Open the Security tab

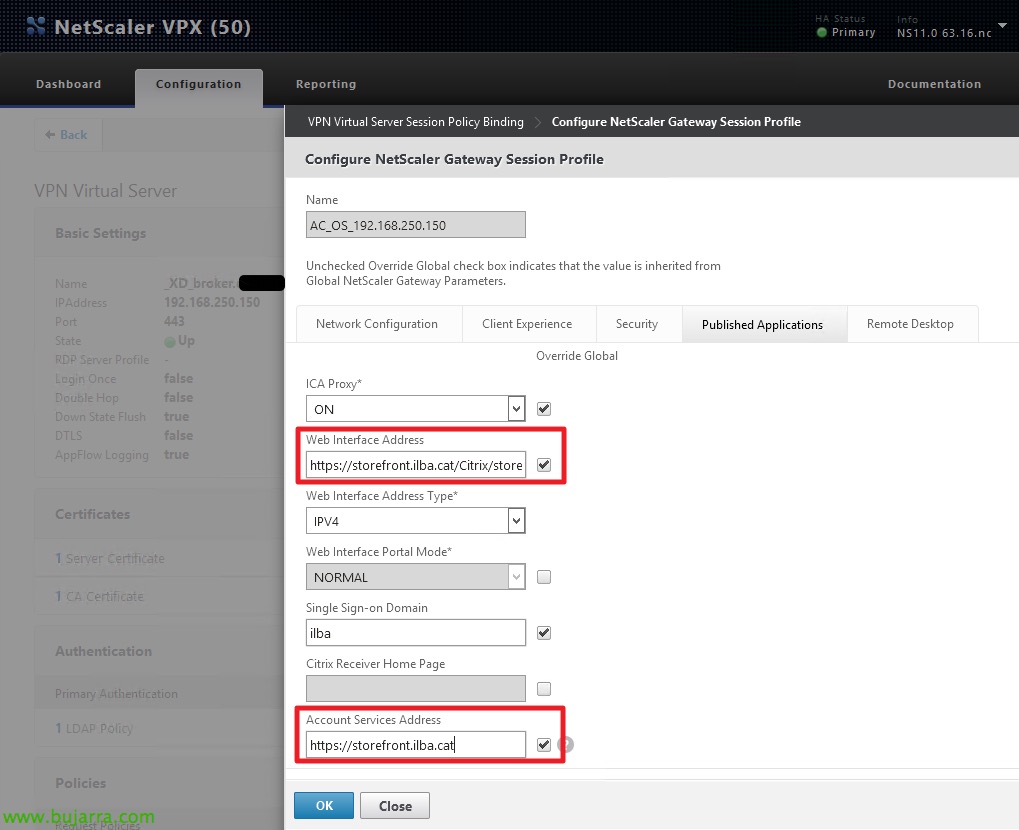coord(637,324)
